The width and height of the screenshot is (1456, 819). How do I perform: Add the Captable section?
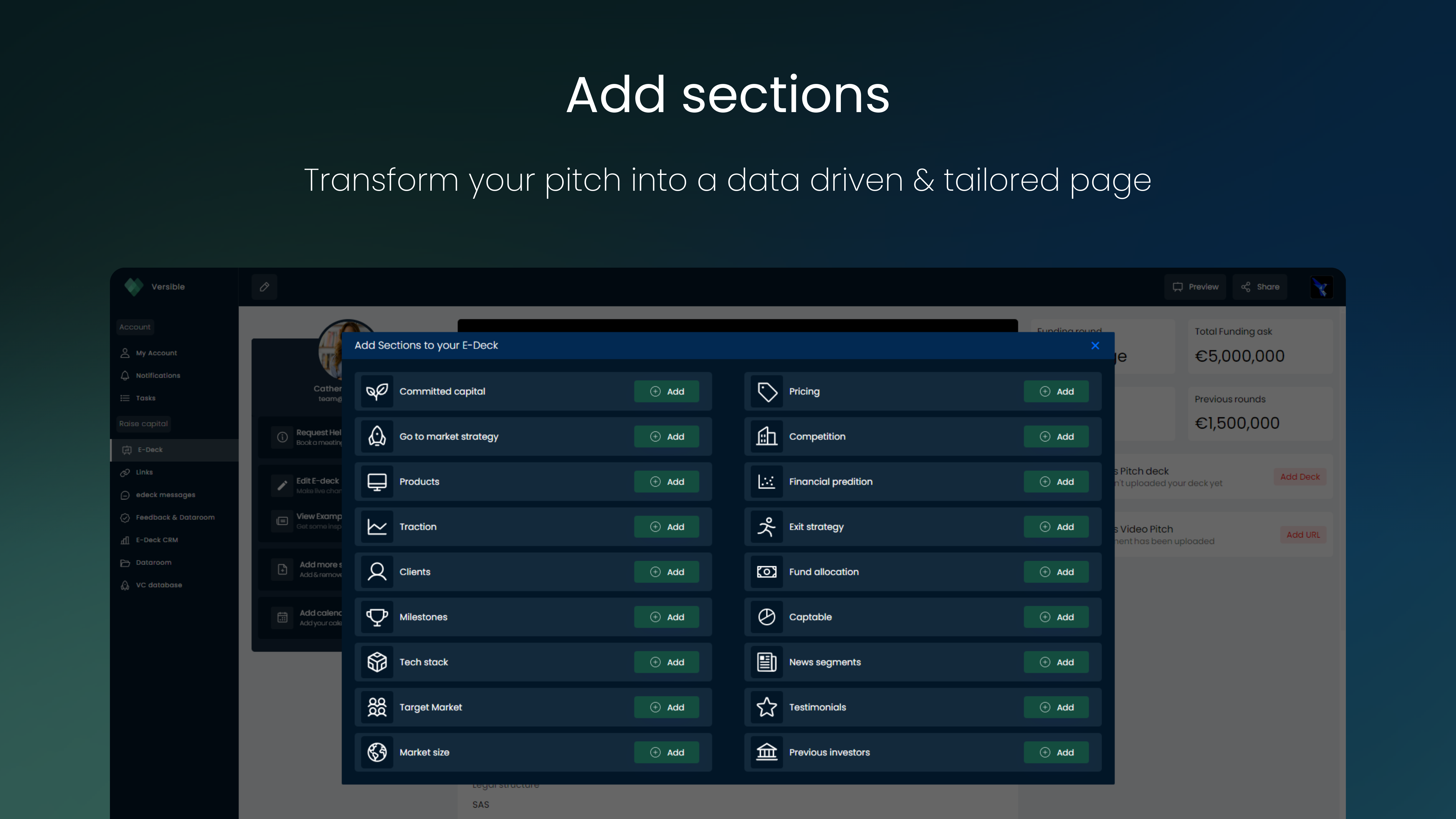1056,617
